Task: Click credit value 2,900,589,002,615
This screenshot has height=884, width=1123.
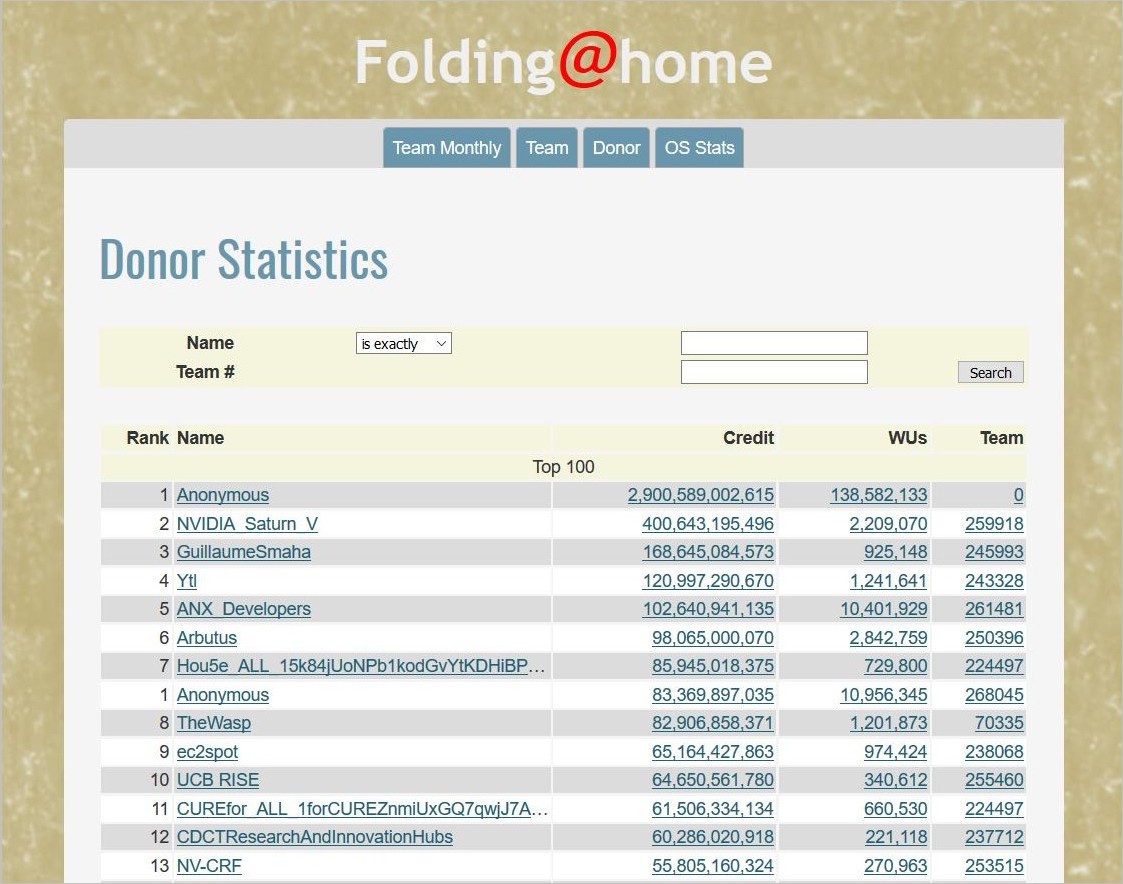Action: [700, 495]
